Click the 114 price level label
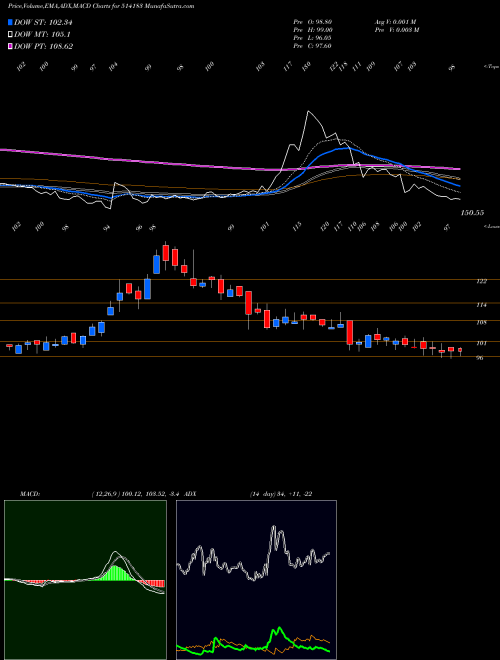The image size is (500, 660). point(481,305)
